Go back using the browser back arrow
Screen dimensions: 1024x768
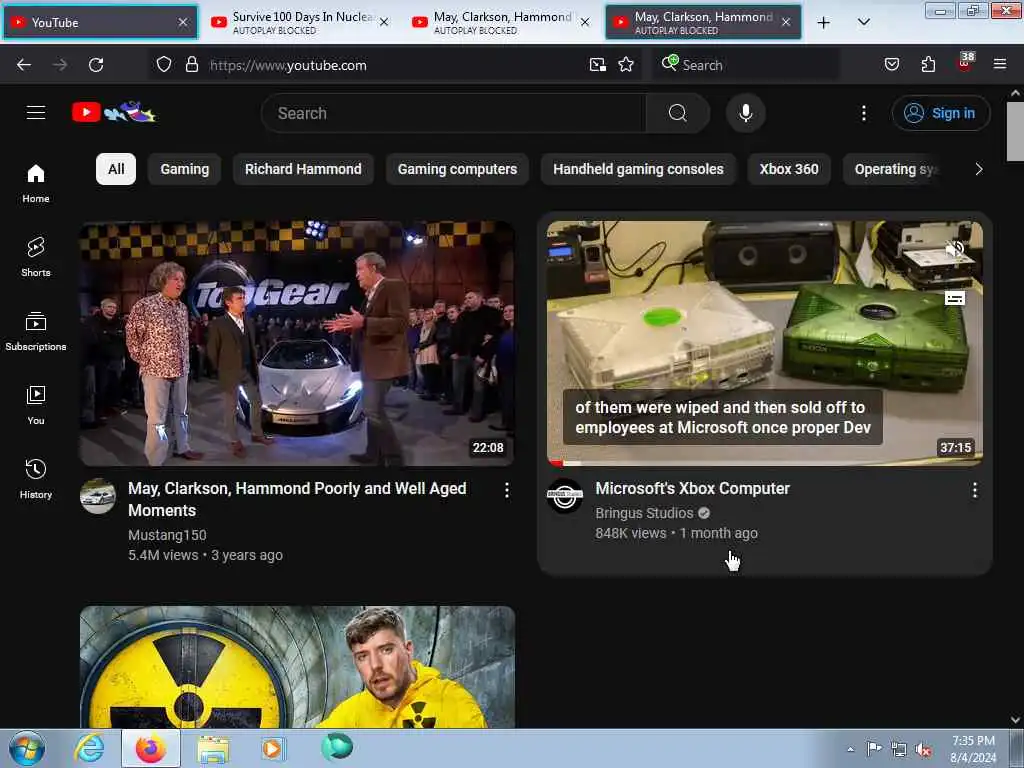(x=24, y=65)
